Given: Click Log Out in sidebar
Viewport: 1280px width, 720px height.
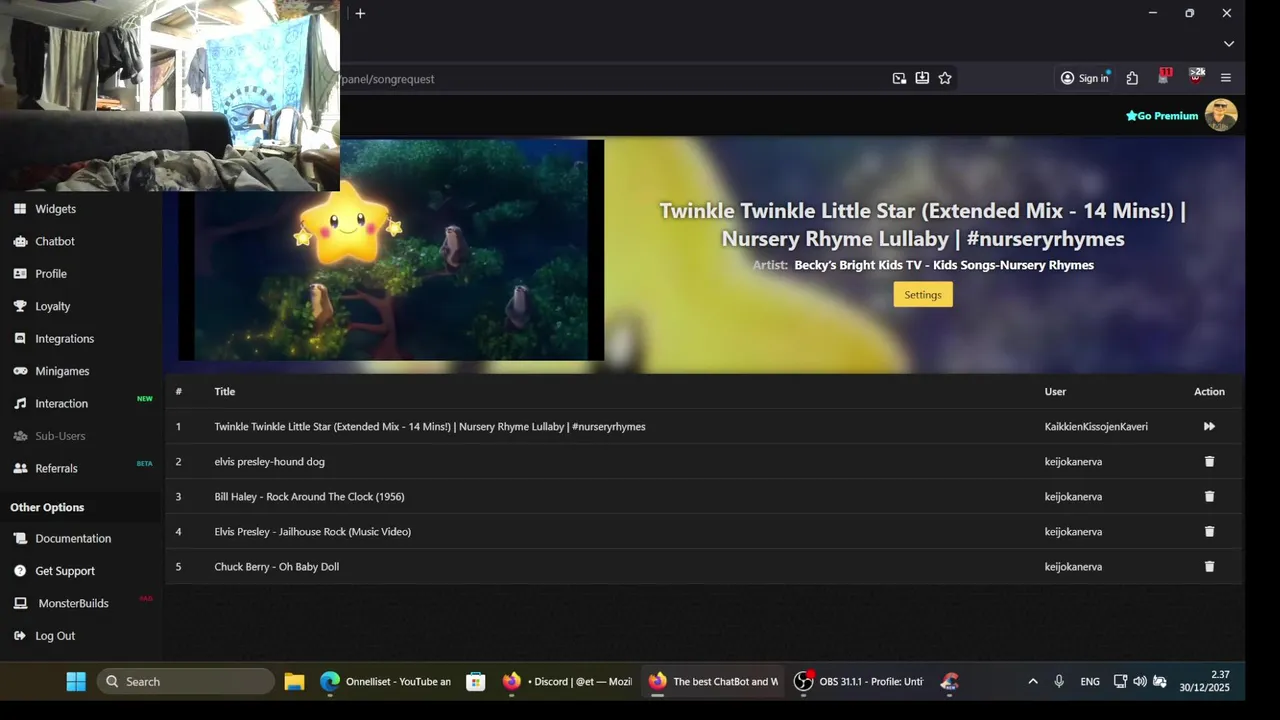Looking at the screenshot, I should [55, 636].
